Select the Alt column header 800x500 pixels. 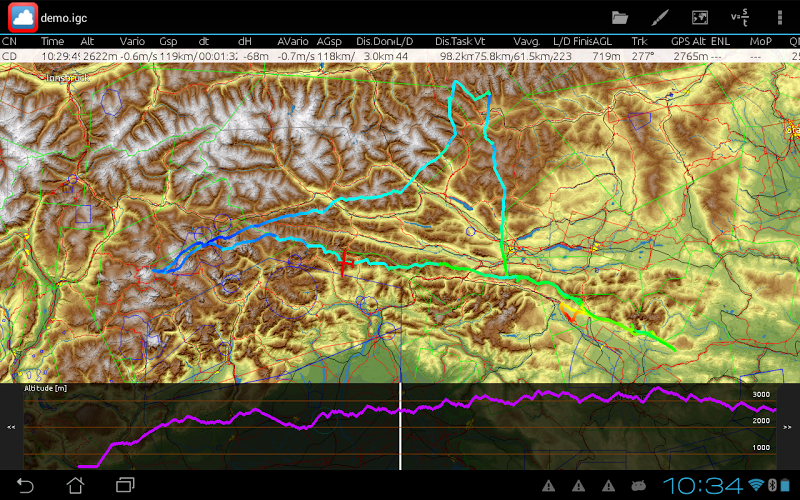[x=87, y=41]
